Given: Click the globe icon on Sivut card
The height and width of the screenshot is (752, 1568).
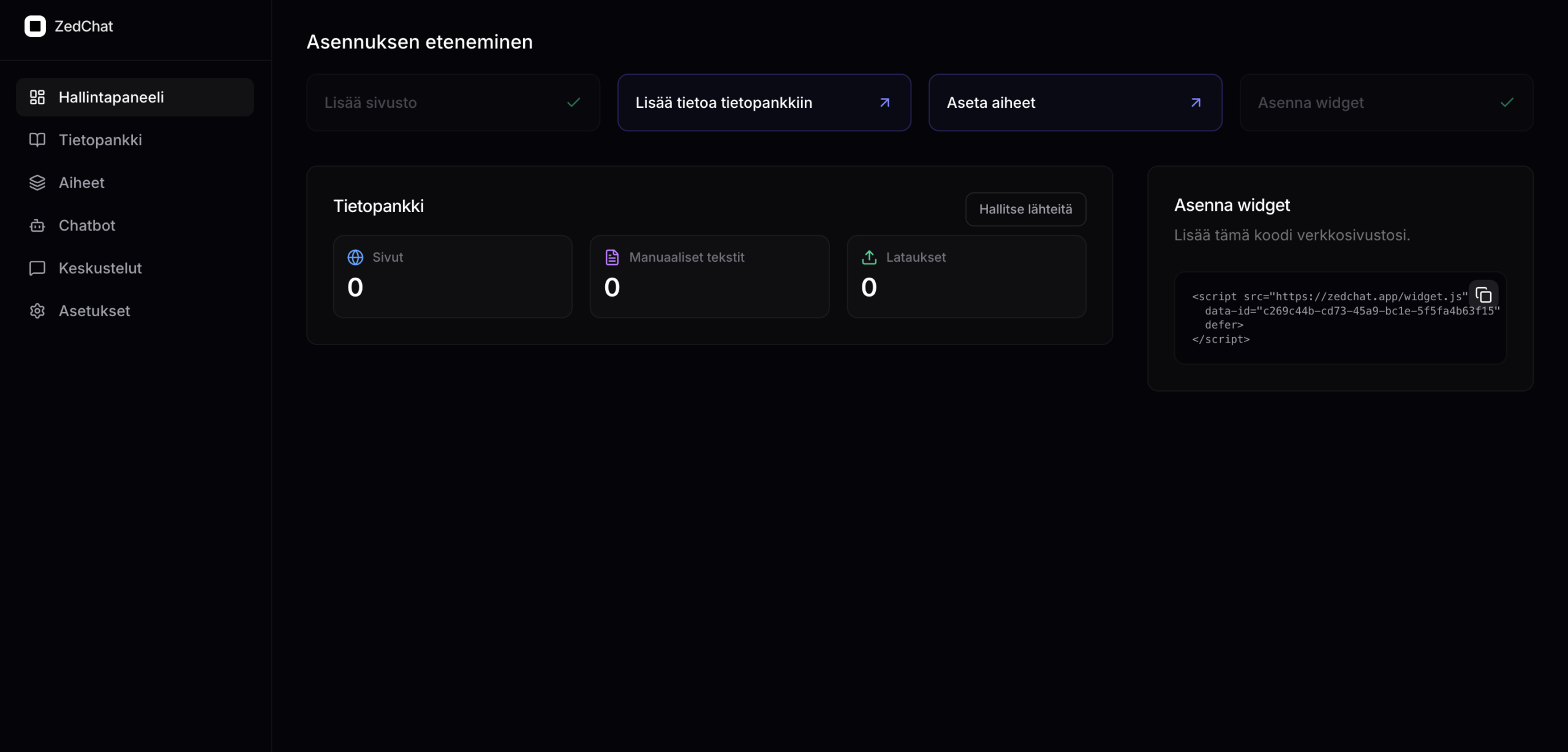Looking at the screenshot, I should 355,257.
